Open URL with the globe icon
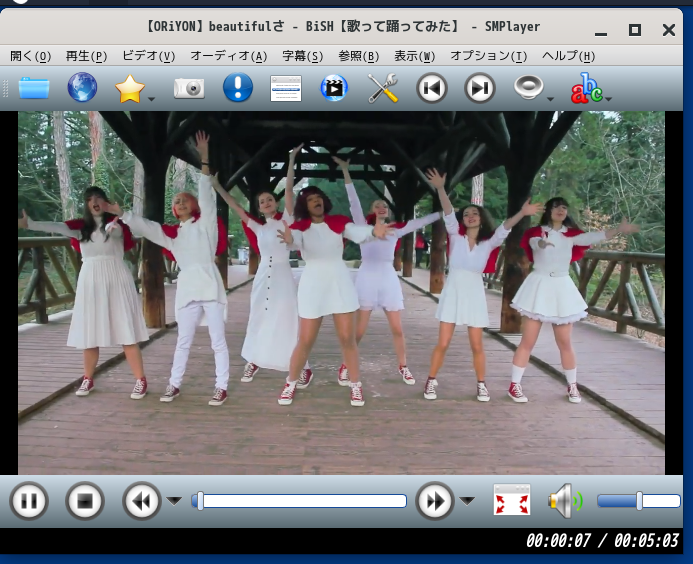 (x=82, y=87)
